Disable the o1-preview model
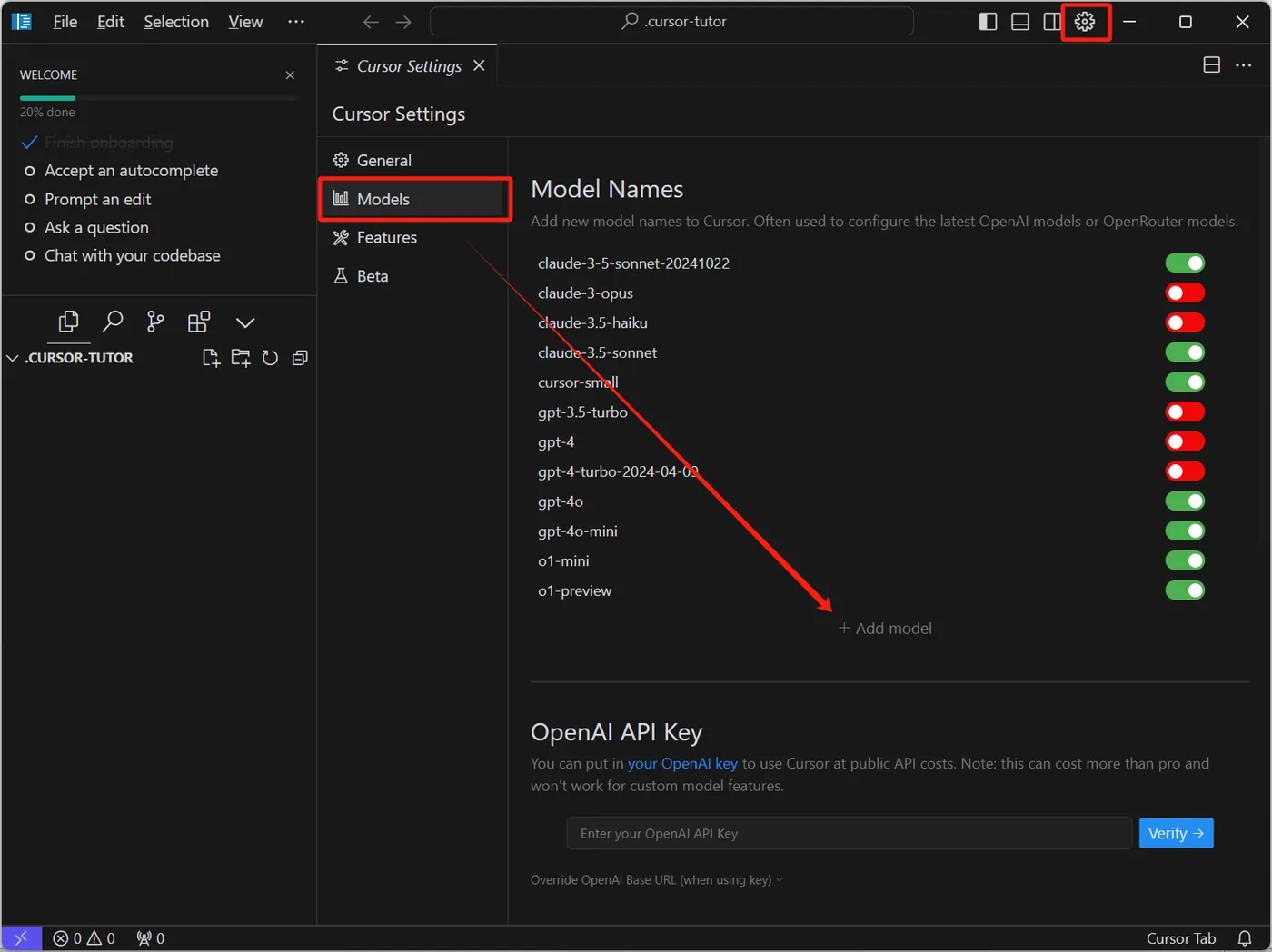1272x952 pixels. pyautogui.click(x=1185, y=590)
